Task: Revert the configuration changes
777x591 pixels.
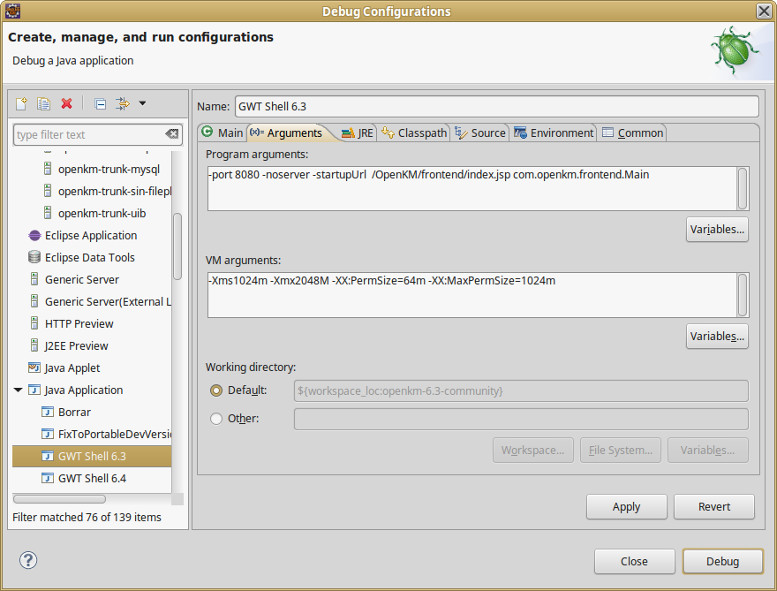Action: point(714,507)
